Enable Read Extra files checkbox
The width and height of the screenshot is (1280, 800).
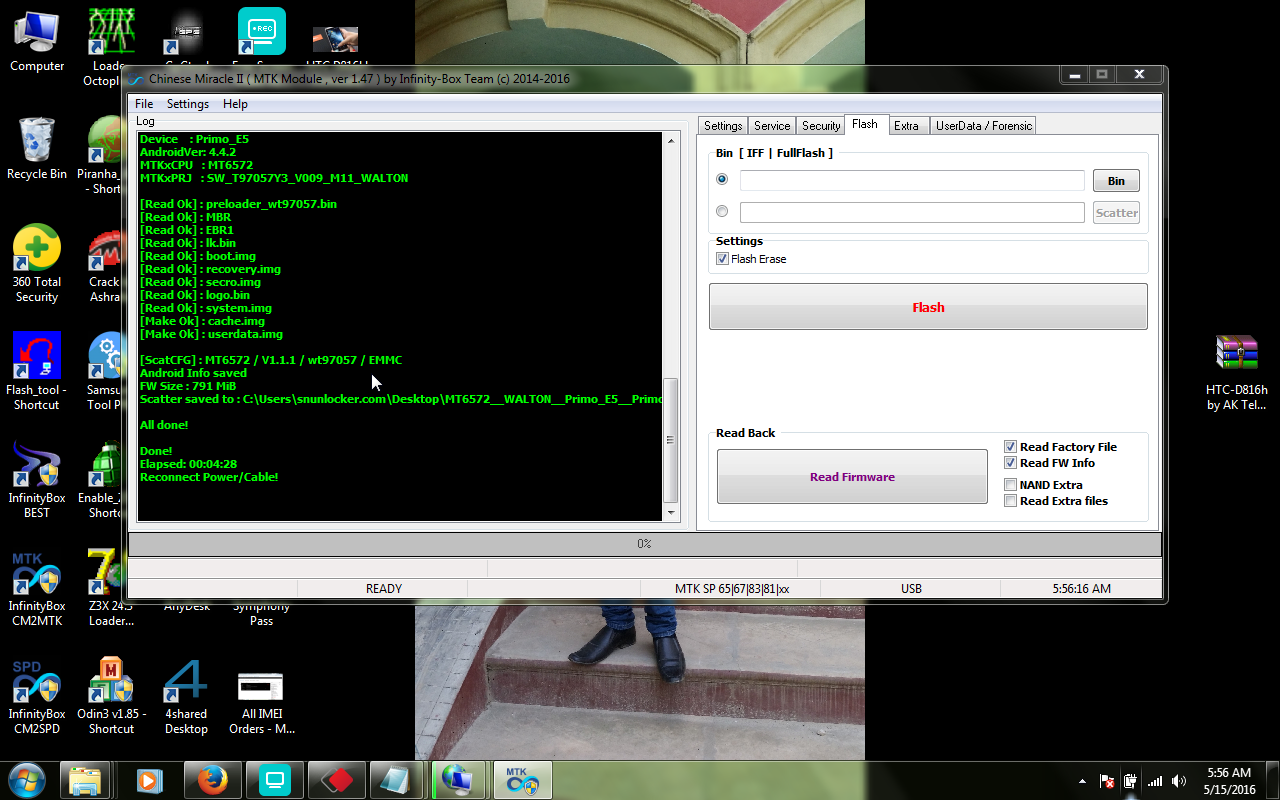point(1011,501)
